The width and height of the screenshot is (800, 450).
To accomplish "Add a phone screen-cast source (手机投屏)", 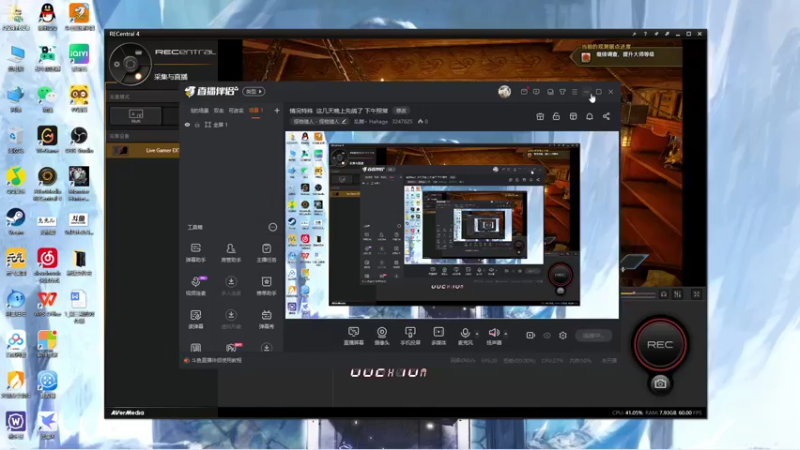I will point(410,336).
